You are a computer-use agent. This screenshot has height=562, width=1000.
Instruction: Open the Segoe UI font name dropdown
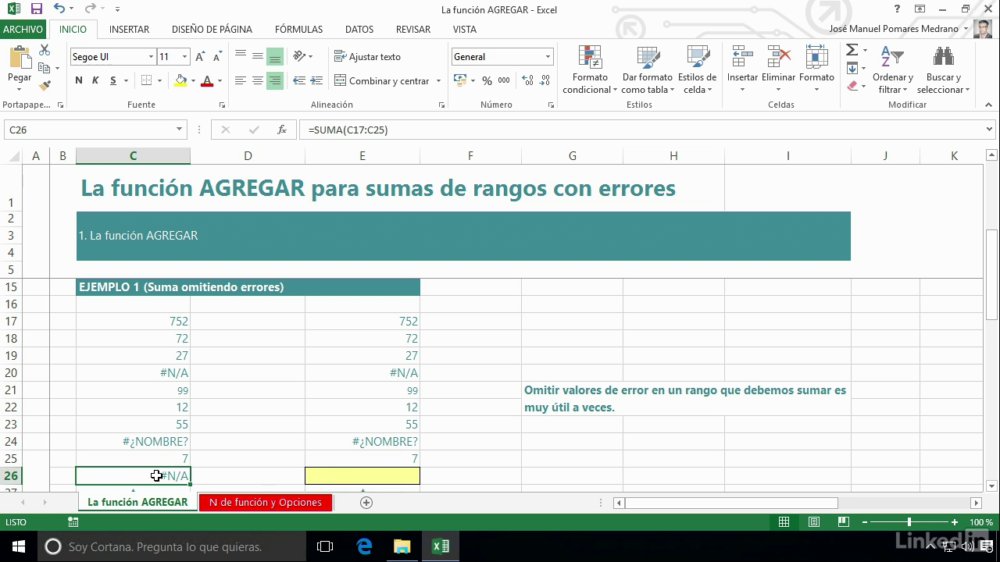(x=151, y=57)
